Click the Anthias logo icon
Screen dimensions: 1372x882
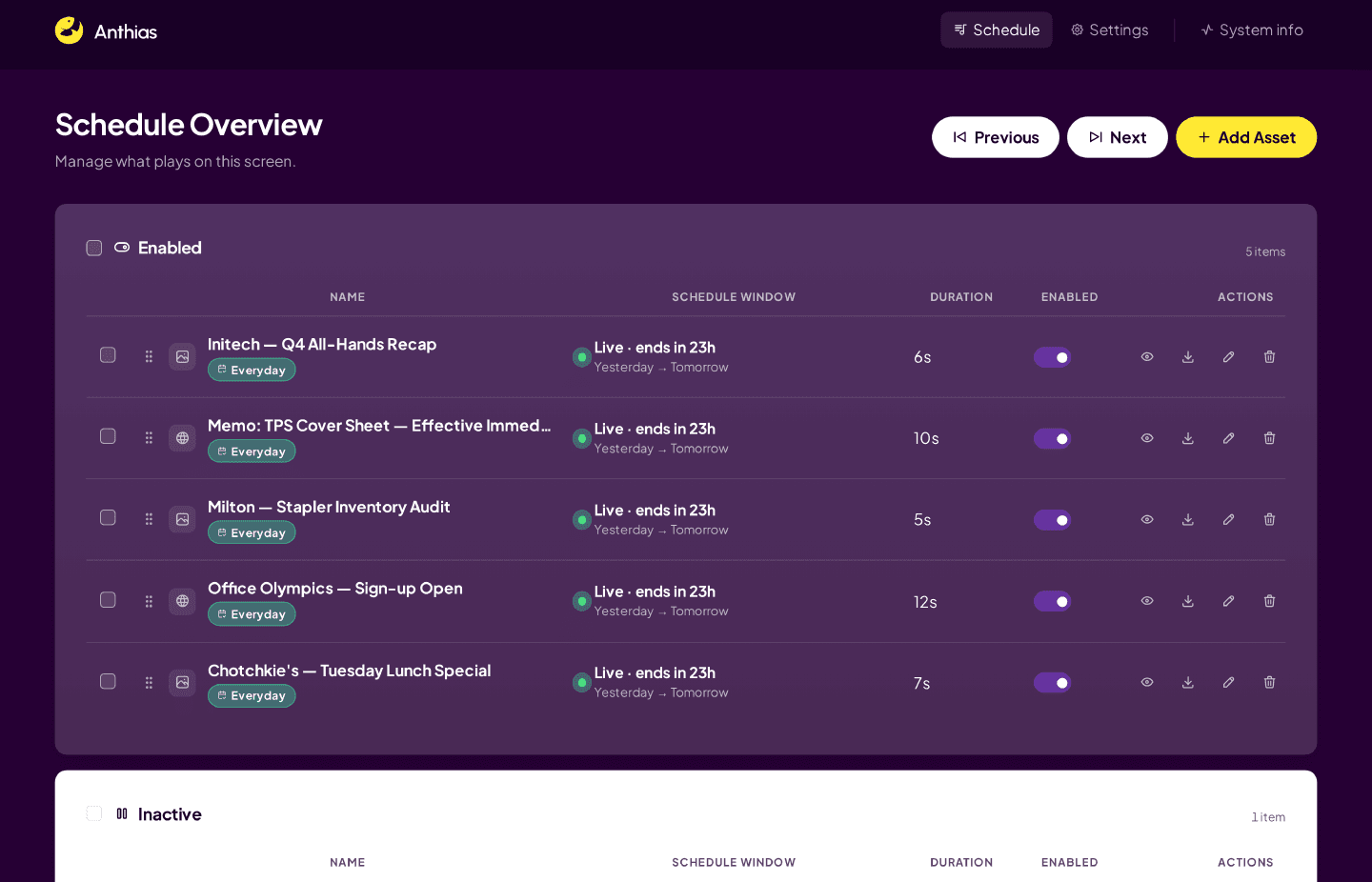pos(70,30)
